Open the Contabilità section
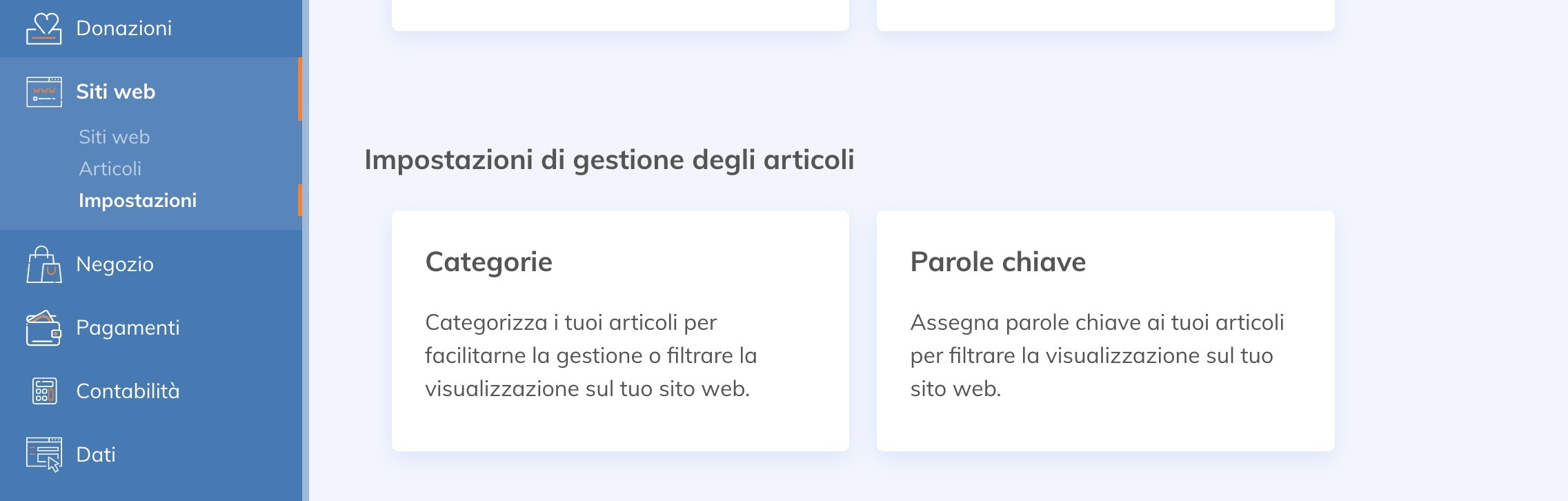Screen dimensions: 1568x501 pyautogui.click(x=128, y=391)
